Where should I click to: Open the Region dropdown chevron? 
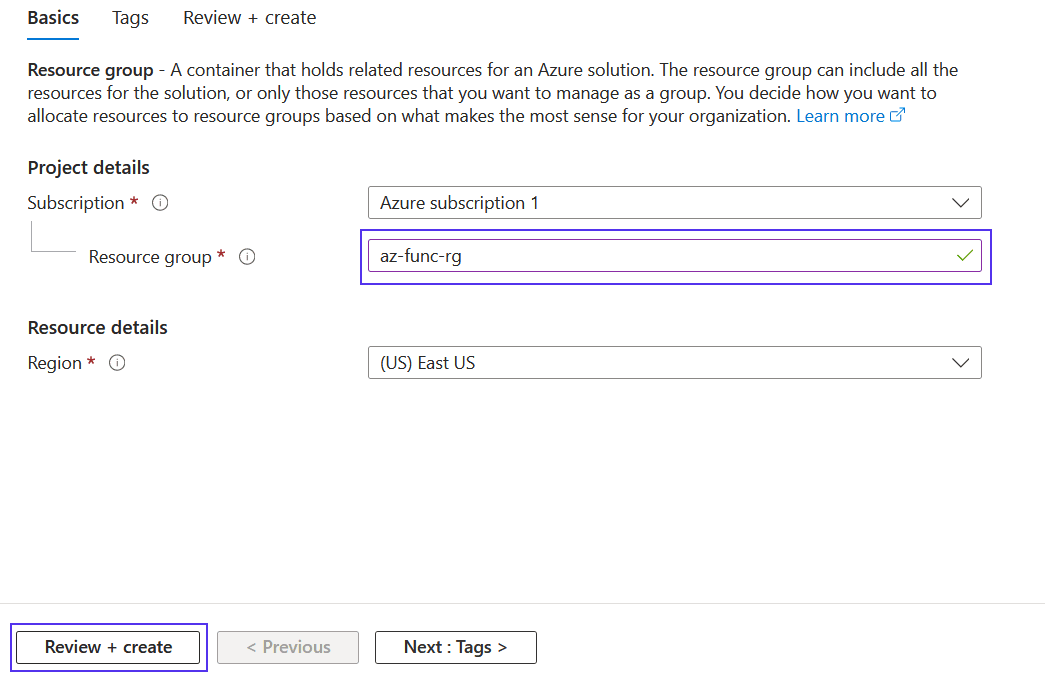(x=961, y=363)
